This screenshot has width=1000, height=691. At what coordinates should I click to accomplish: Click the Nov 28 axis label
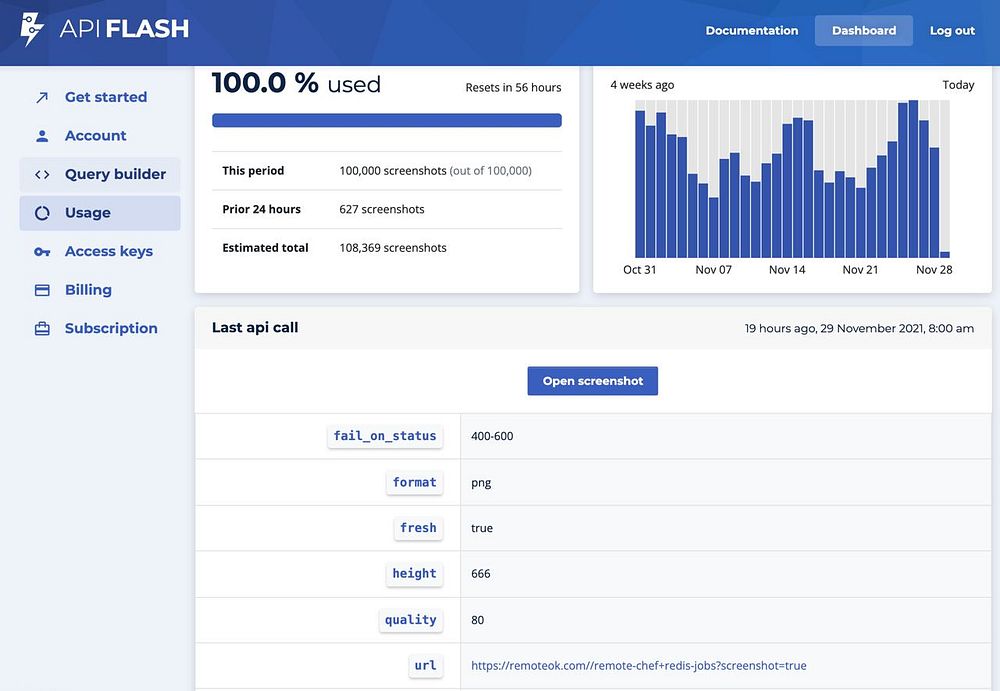tap(934, 270)
